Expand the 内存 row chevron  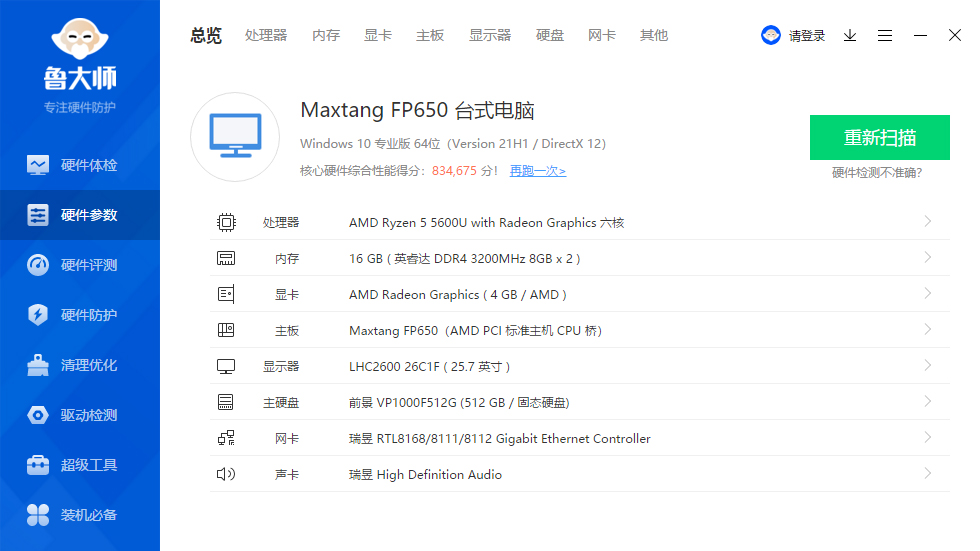coord(928,257)
